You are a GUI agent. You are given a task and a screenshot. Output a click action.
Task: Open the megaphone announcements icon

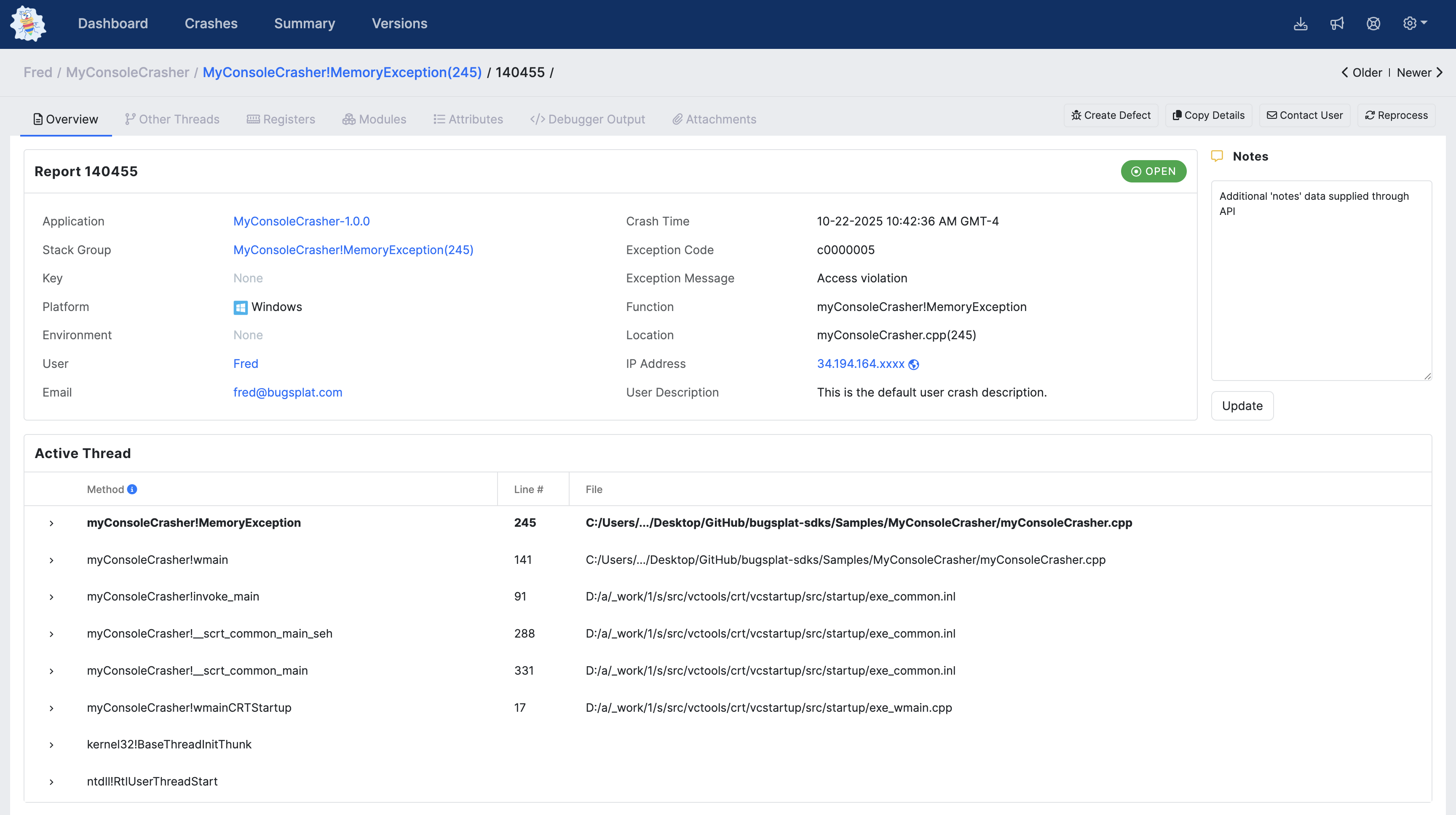(x=1337, y=24)
